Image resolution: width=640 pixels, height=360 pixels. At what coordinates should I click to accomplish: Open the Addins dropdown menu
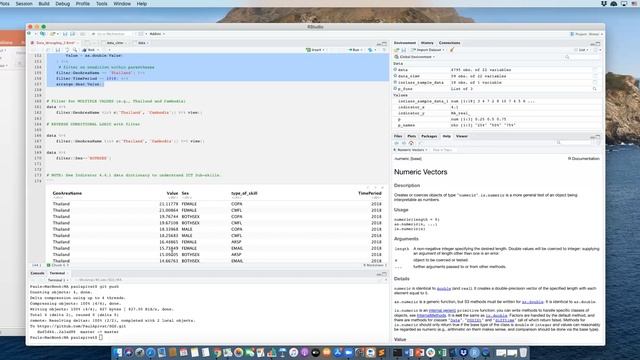(157, 34)
